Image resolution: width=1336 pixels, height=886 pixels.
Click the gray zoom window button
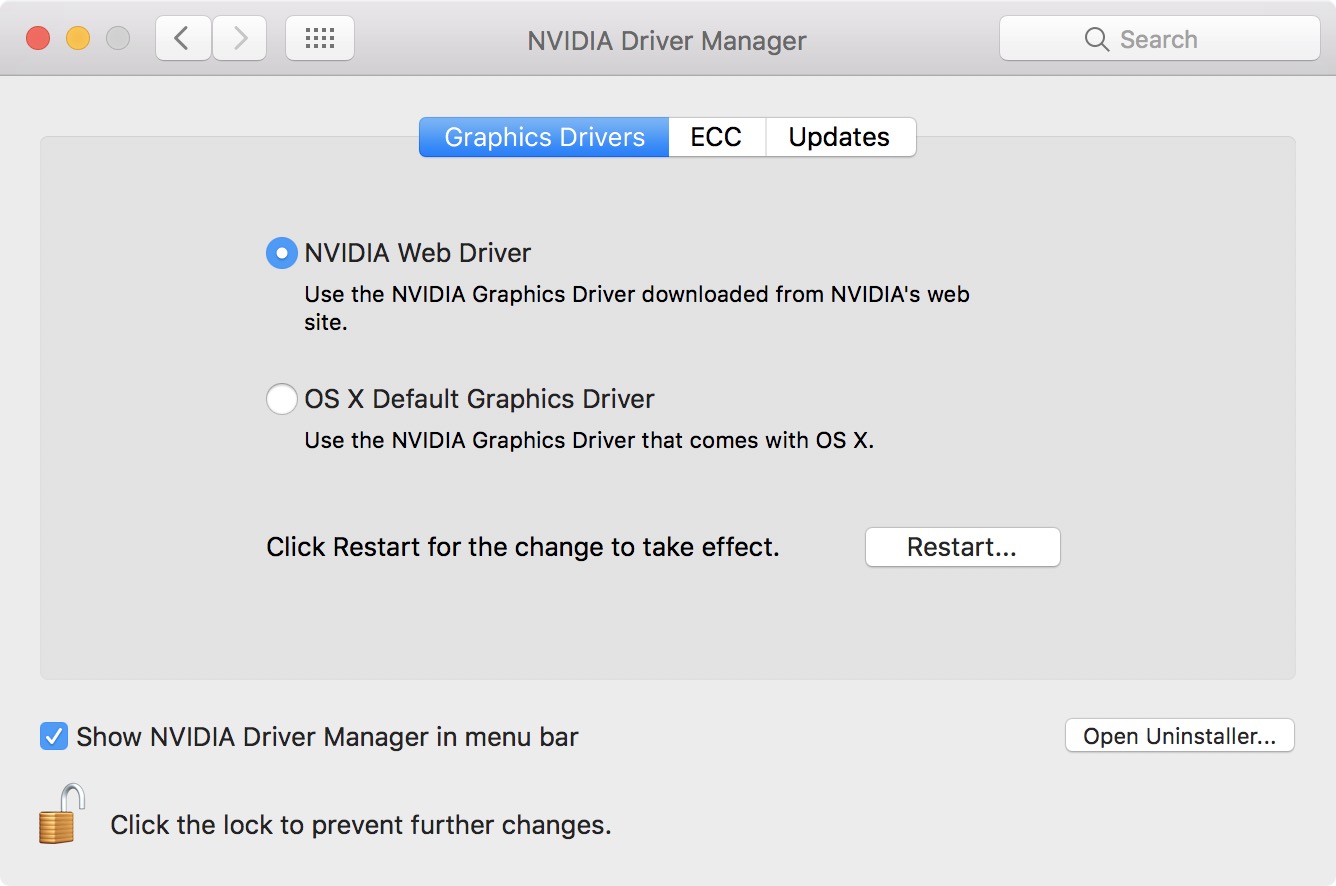118,39
